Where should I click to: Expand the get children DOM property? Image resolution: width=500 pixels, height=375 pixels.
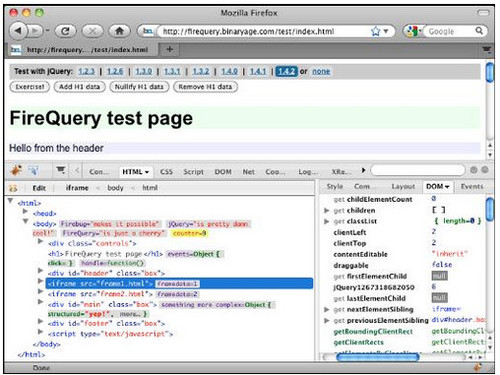tap(327, 210)
